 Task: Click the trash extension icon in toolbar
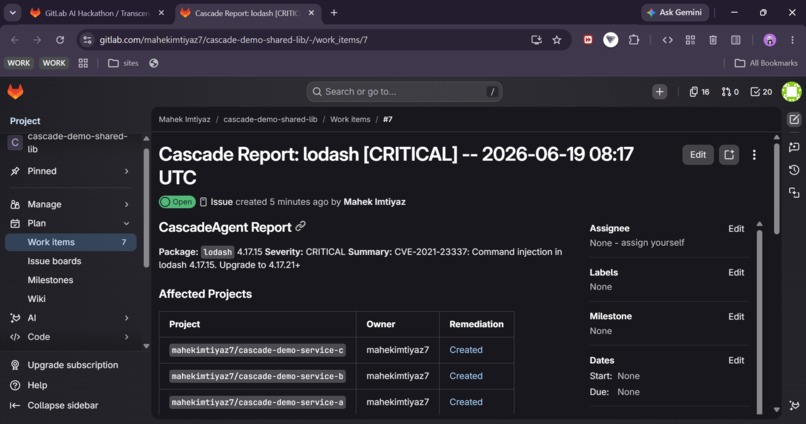(713, 40)
